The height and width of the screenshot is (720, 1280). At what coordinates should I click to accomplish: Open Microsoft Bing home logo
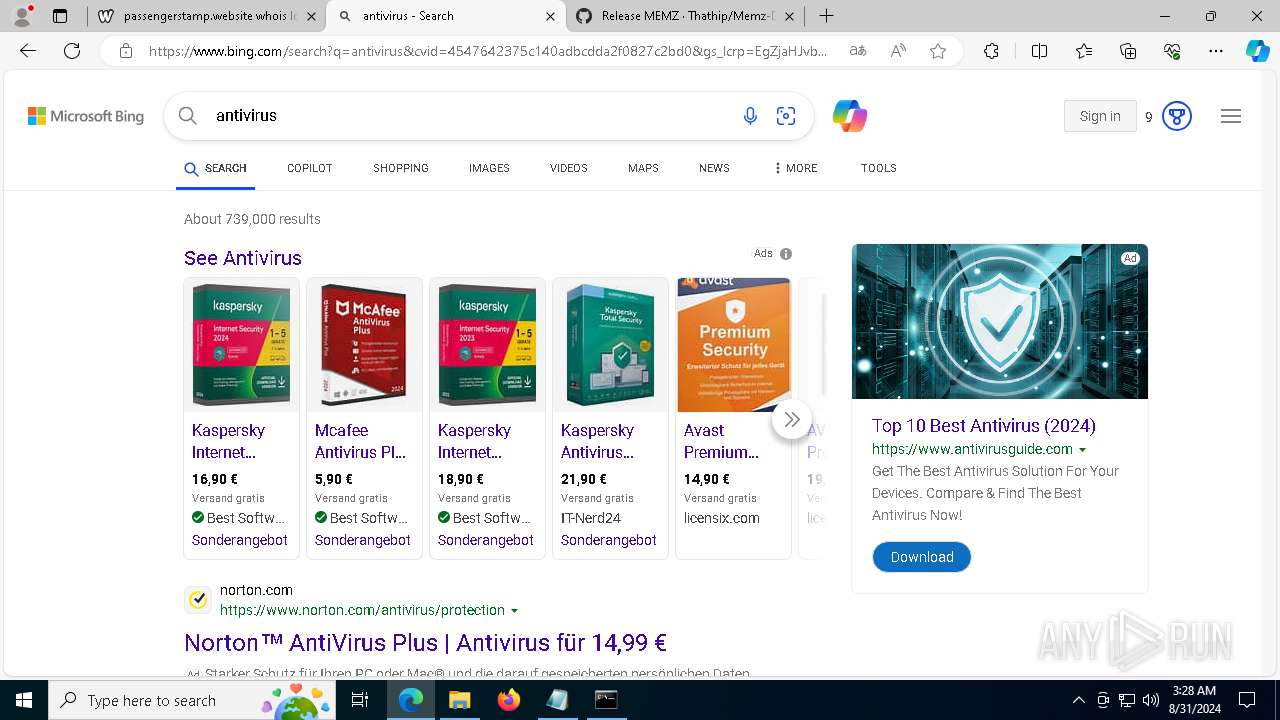(86, 116)
